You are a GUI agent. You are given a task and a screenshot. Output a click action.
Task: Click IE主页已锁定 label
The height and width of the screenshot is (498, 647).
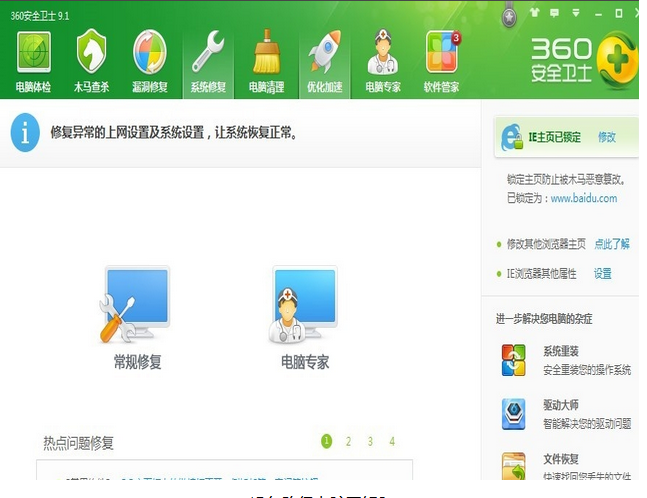point(555,137)
